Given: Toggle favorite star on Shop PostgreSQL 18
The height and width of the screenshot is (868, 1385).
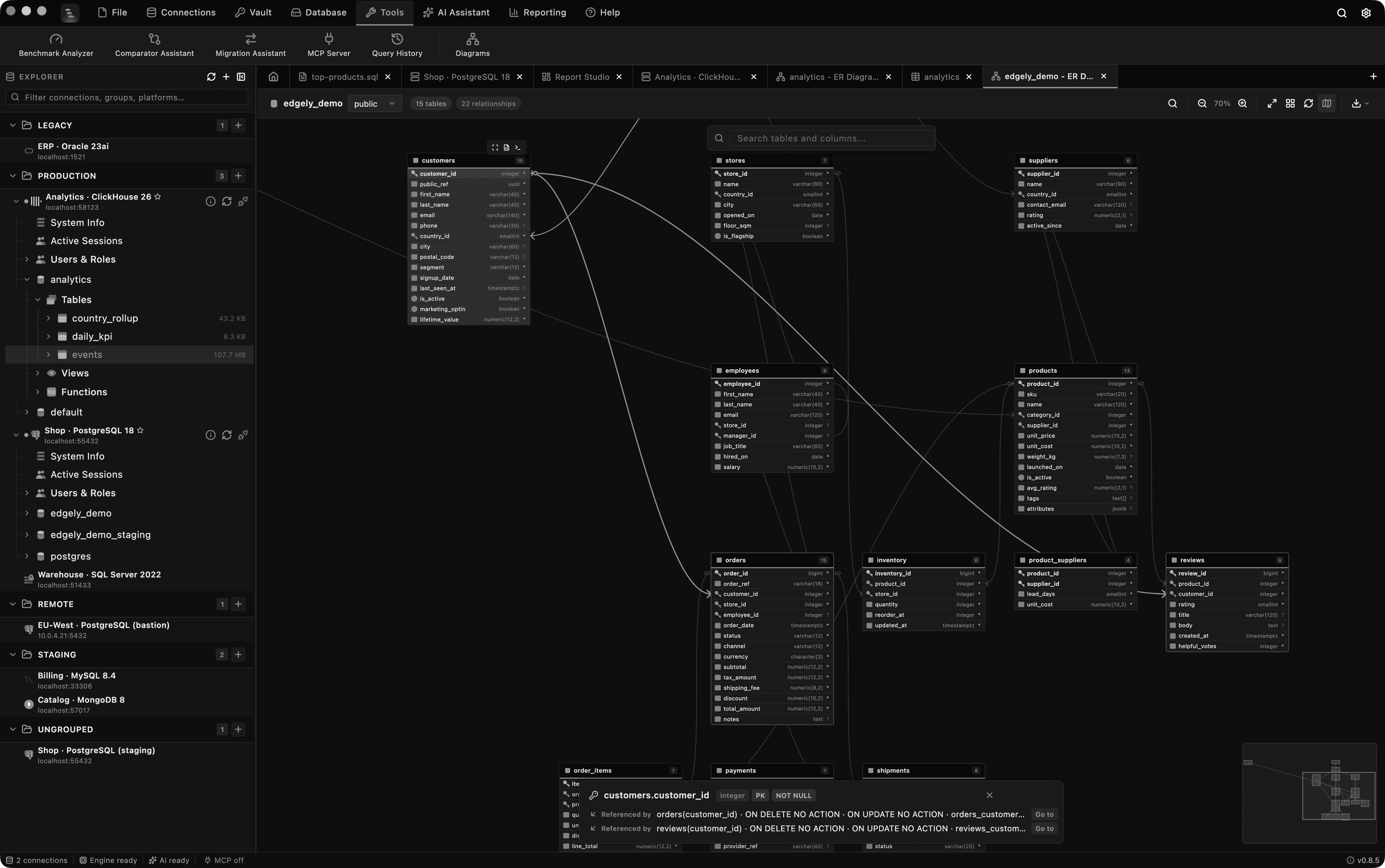Looking at the screenshot, I should (x=140, y=431).
